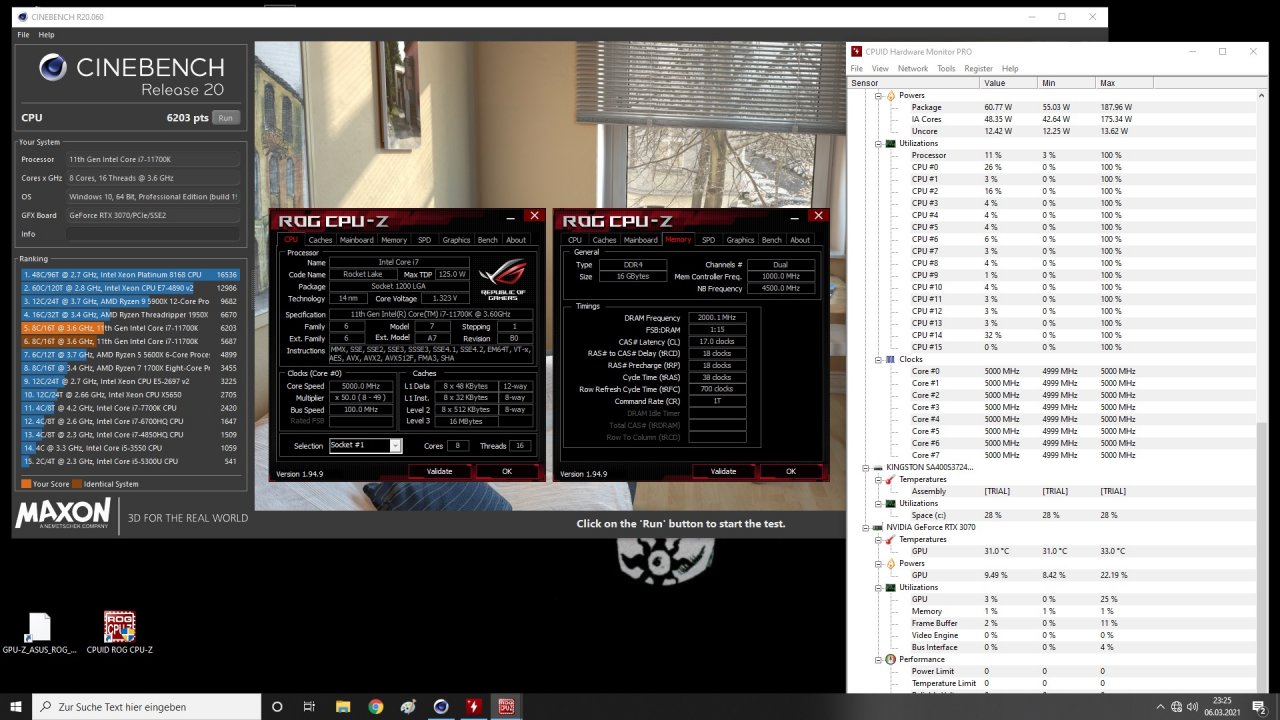1280x720 pixels.
Task: Collapse the GPU Utilizations node above Memory
Action: [x=878, y=587]
